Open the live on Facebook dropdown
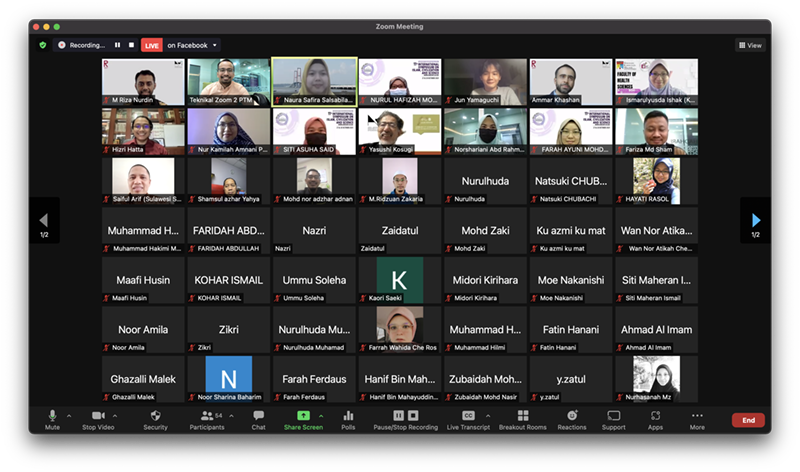The image size is (800, 472). [x=192, y=45]
